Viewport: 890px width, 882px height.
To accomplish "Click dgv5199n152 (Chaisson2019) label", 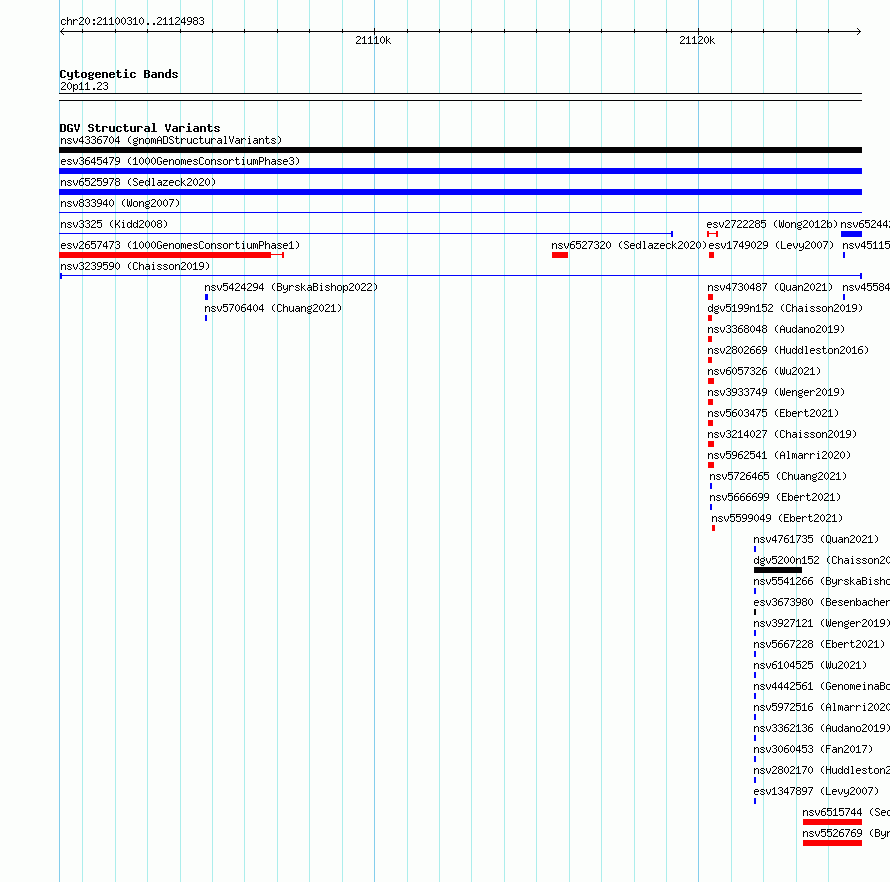I will pos(785,308).
